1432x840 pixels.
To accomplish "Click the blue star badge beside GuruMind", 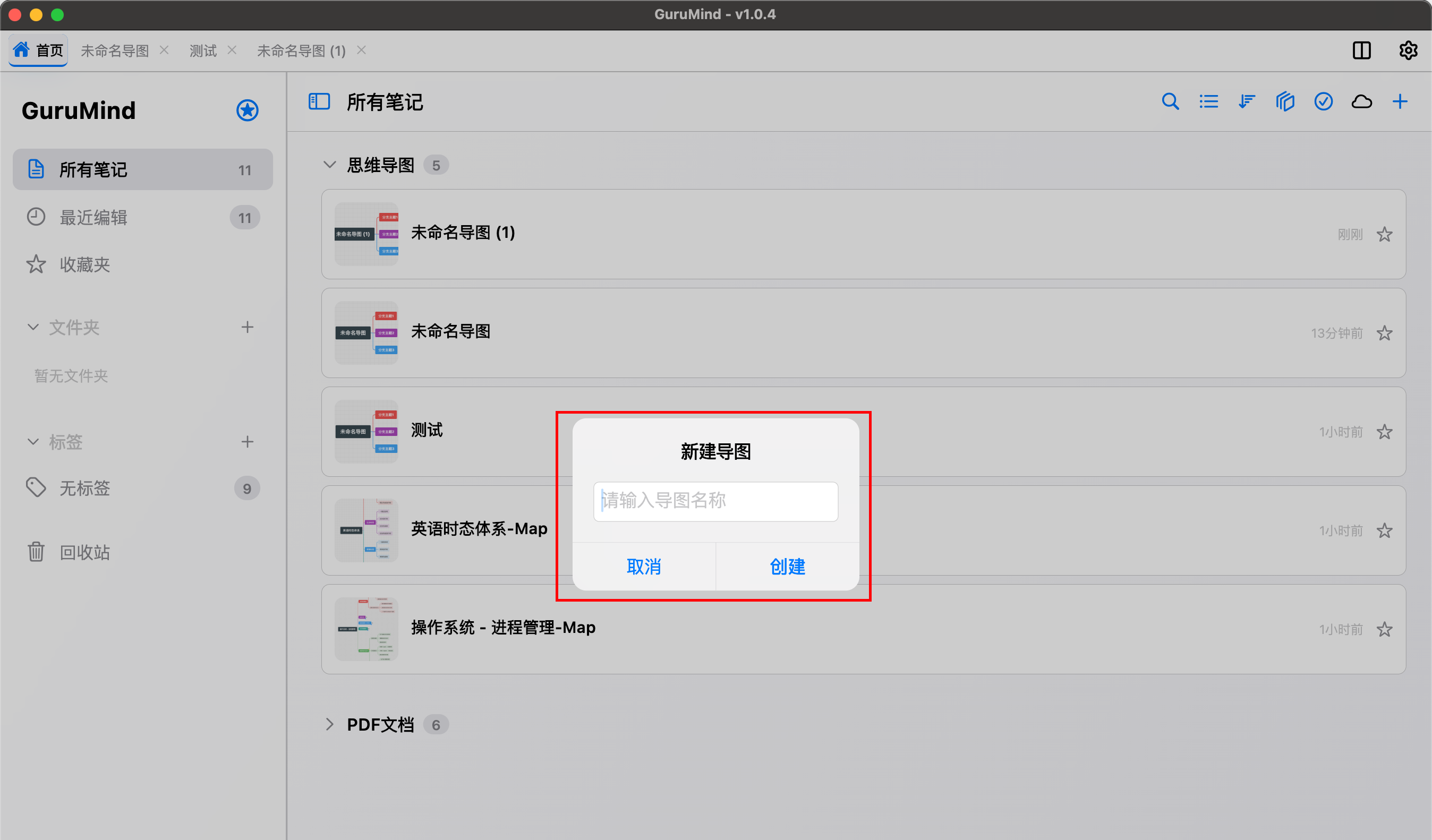I will (x=247, y=110).
